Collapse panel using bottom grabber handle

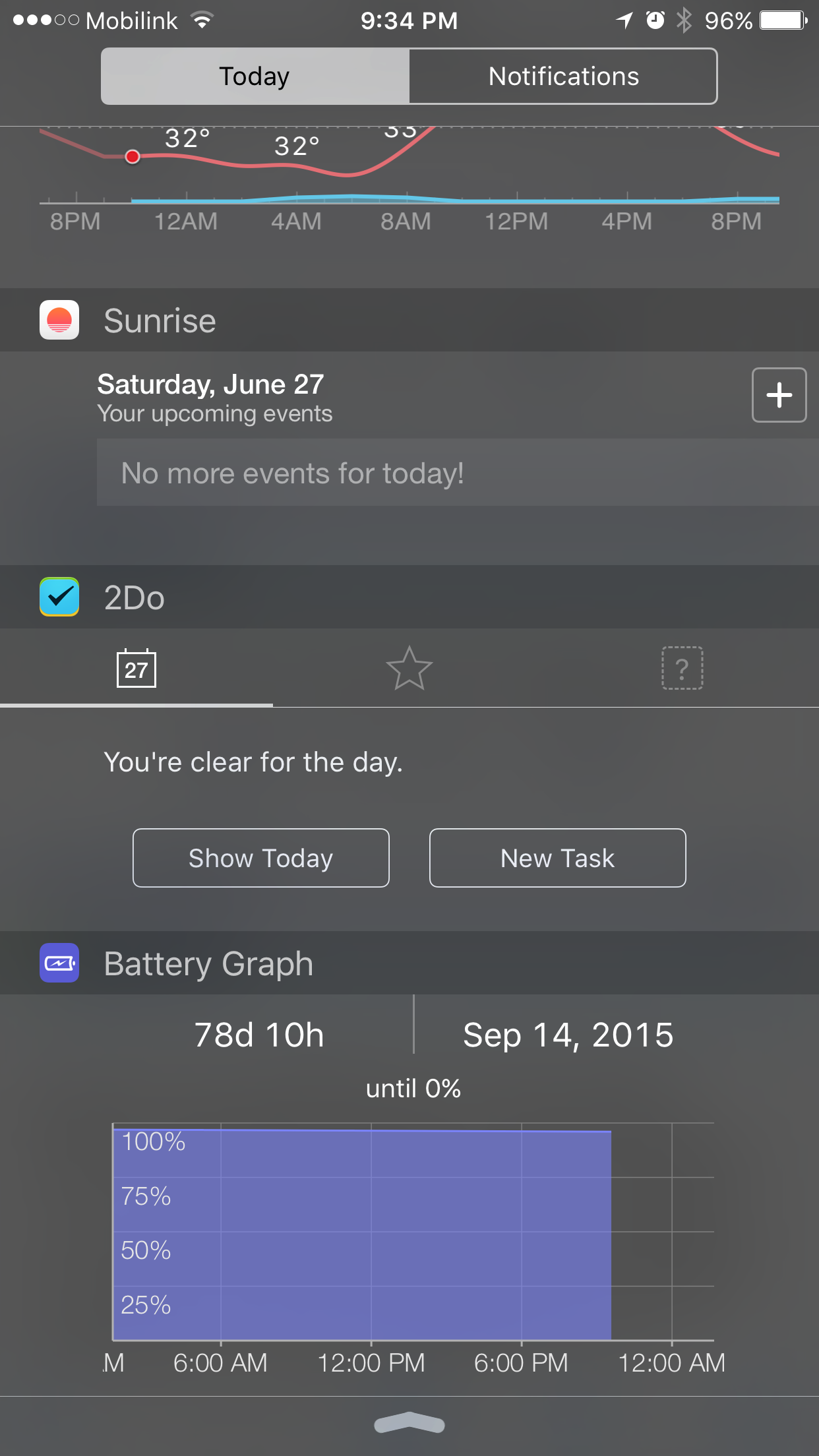tap(409, 1424)
